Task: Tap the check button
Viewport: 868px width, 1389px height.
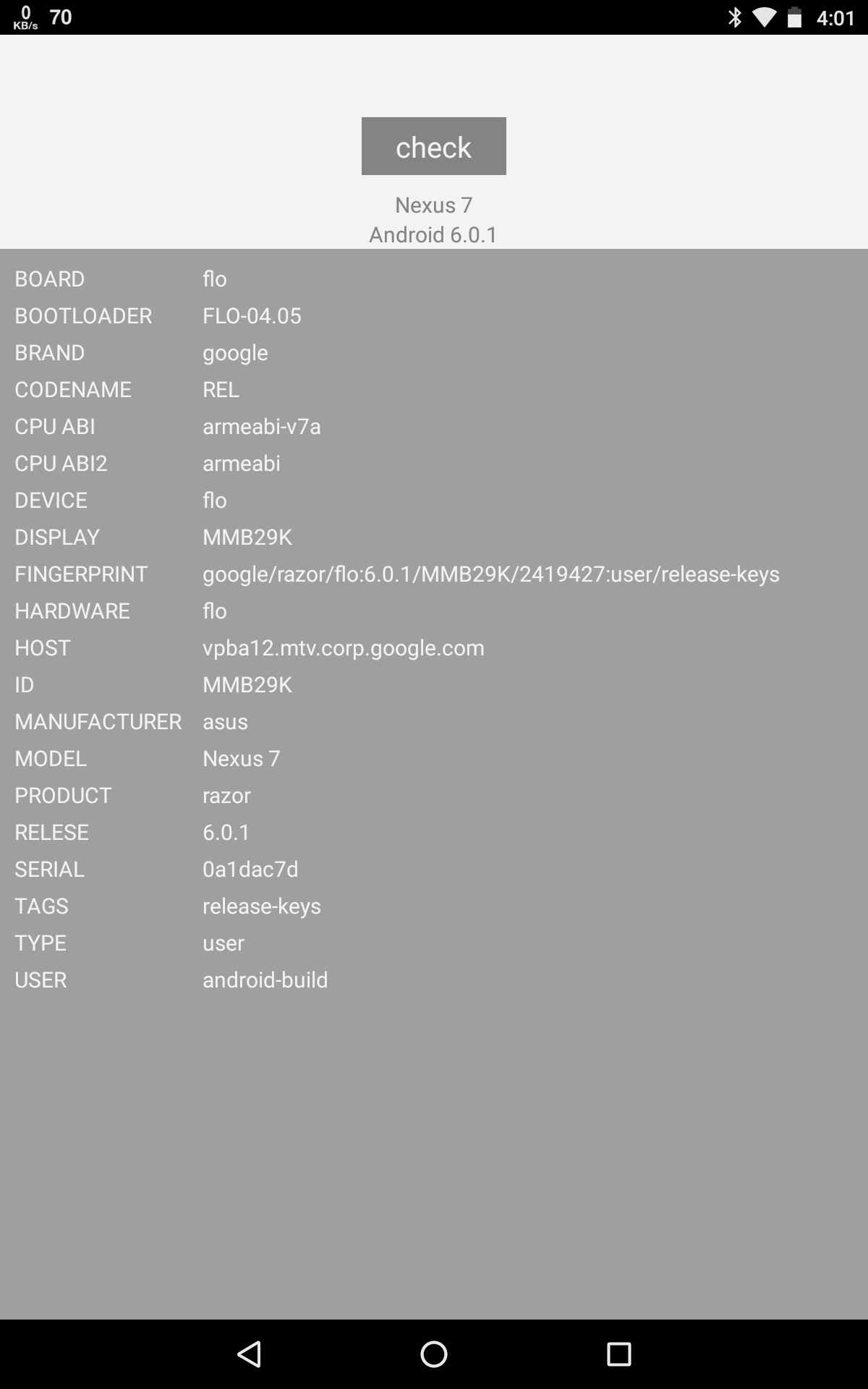Action: (434, 146)
